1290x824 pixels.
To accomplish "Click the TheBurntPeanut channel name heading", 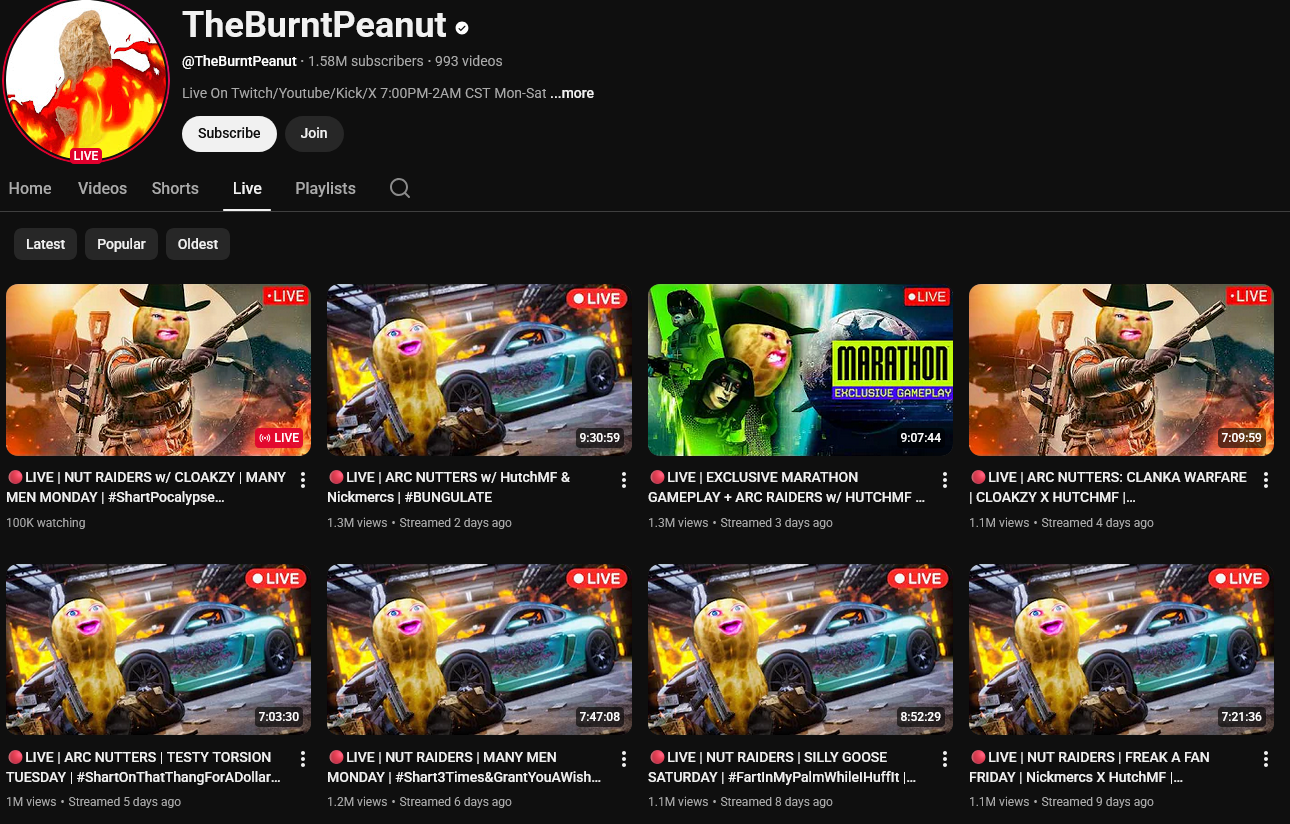I will [314, 26].
